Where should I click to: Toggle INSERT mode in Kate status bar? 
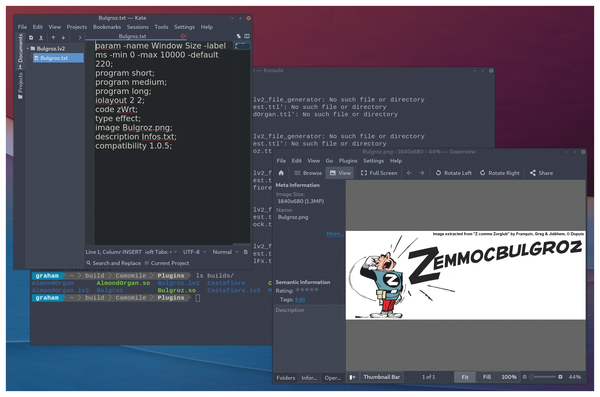point(132,252)
